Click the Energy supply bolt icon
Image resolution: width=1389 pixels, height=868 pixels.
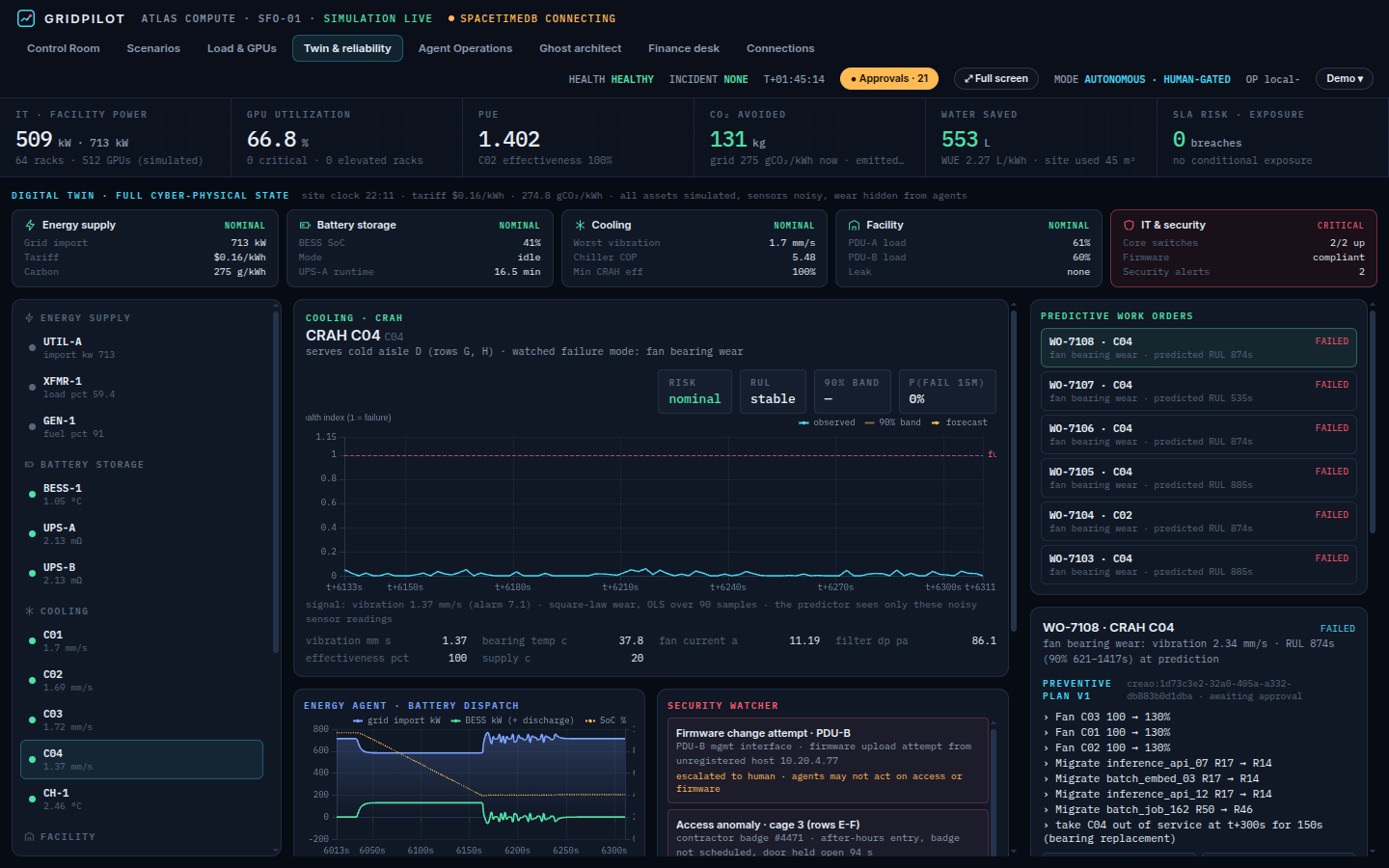point(30,225)
